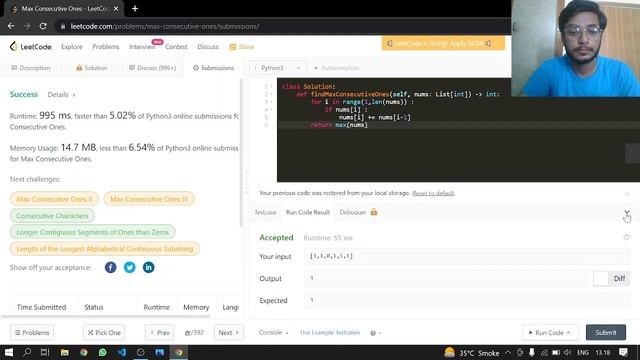Share acceptance on LinkedIn
This screenshot has width=640, height=360.
click(149, 267)
